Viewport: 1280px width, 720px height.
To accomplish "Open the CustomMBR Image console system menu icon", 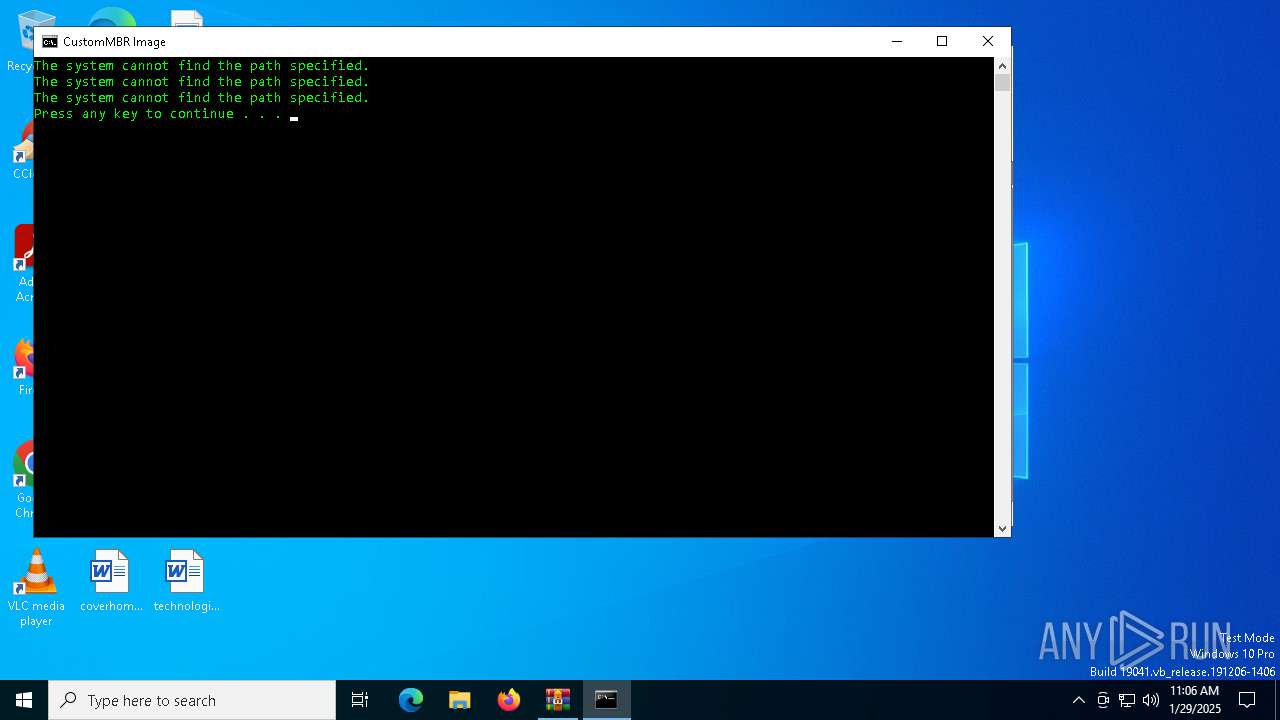I will [50, 42].
